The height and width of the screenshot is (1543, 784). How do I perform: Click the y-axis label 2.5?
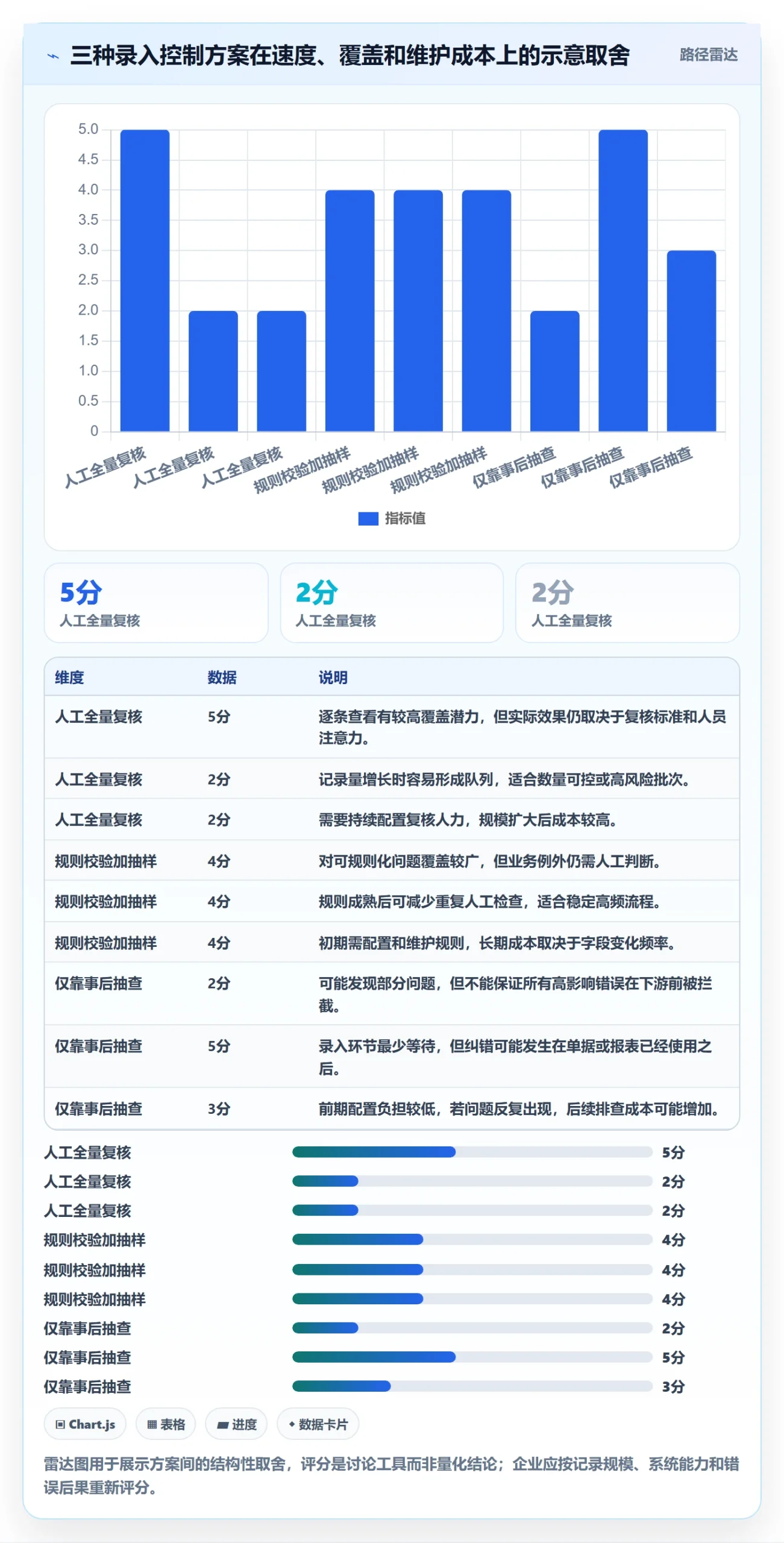[88, 280]
